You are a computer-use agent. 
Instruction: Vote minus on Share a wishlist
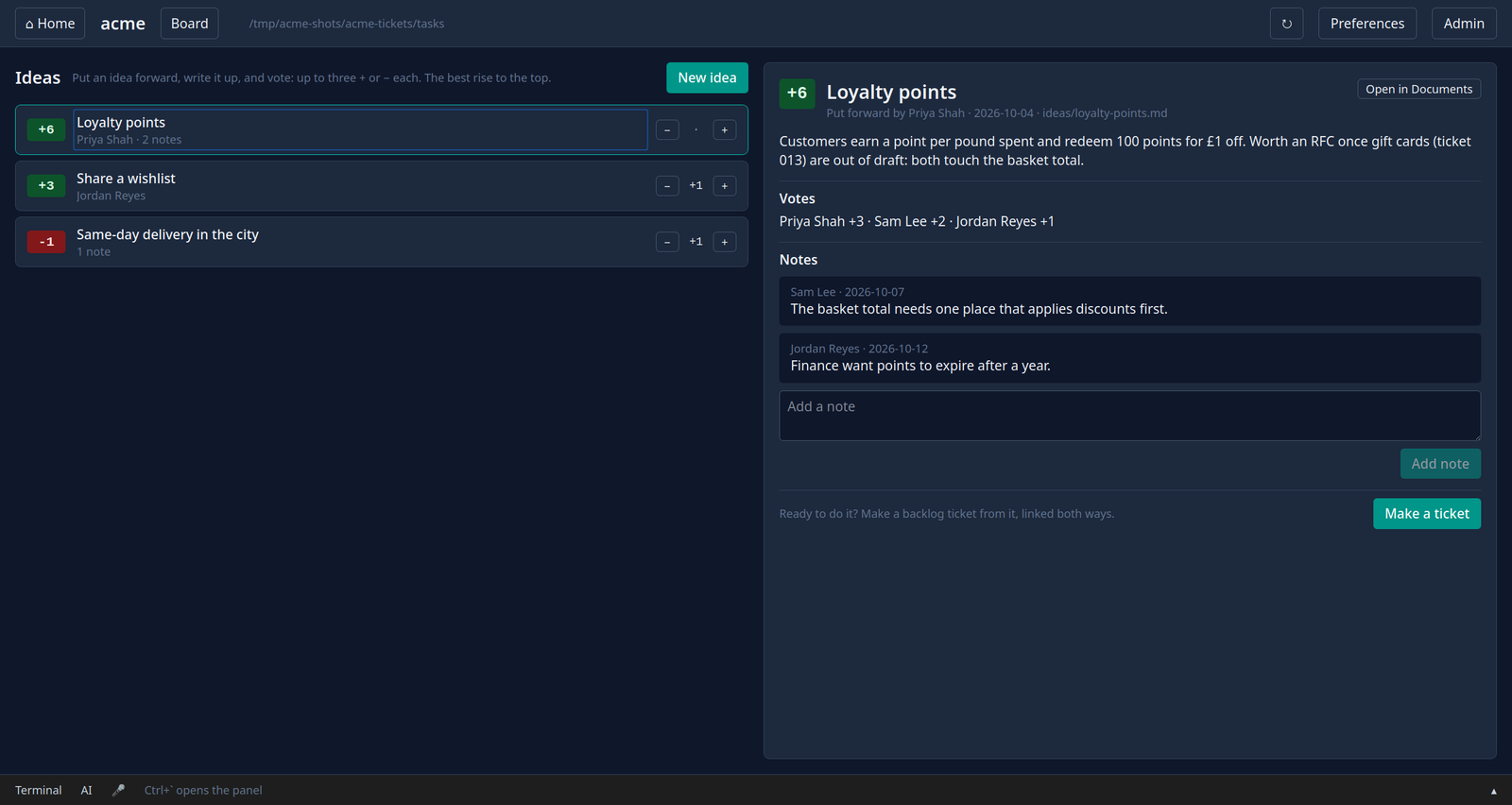[x=667, y=186]
